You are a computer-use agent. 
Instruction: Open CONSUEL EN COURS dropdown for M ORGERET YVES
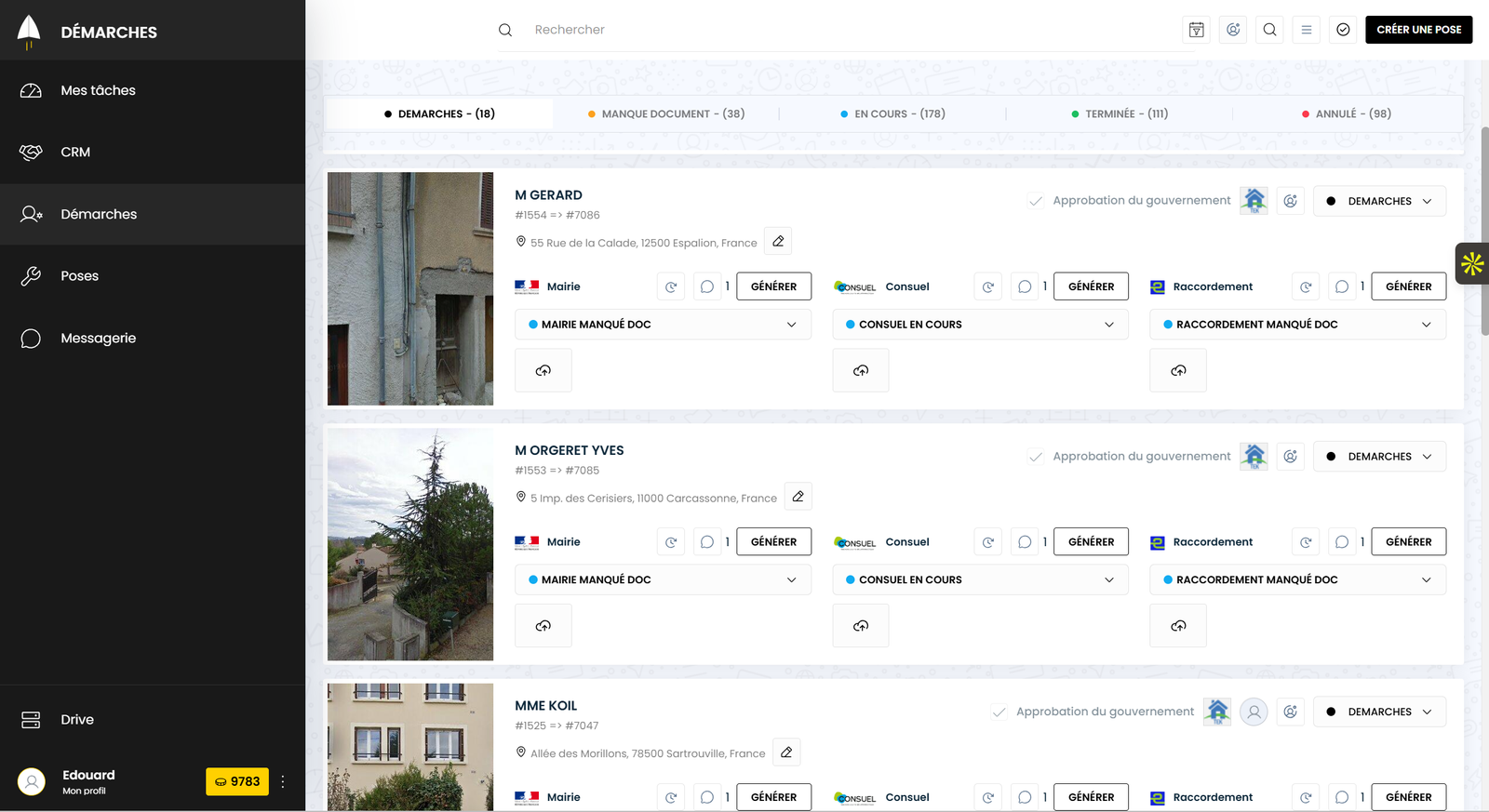click(980, 579)
